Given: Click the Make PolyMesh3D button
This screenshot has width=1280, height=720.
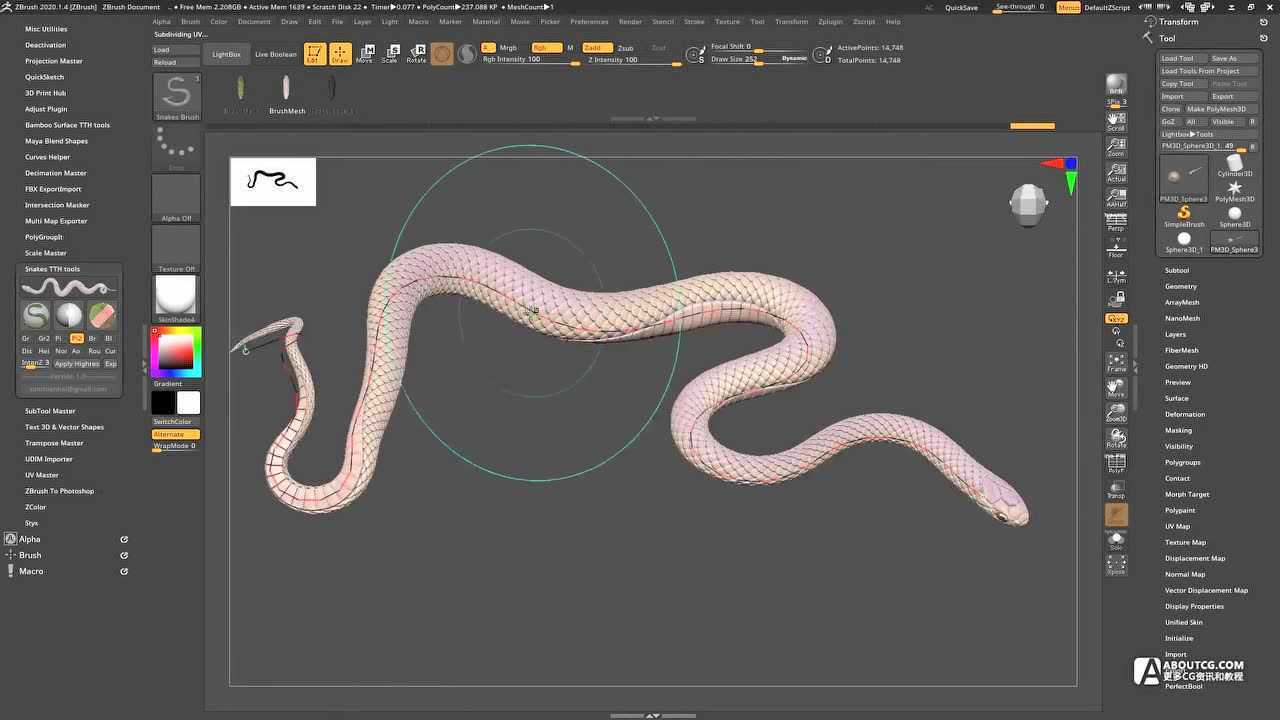Looking at the screenshot, I should click(1215, 108).
